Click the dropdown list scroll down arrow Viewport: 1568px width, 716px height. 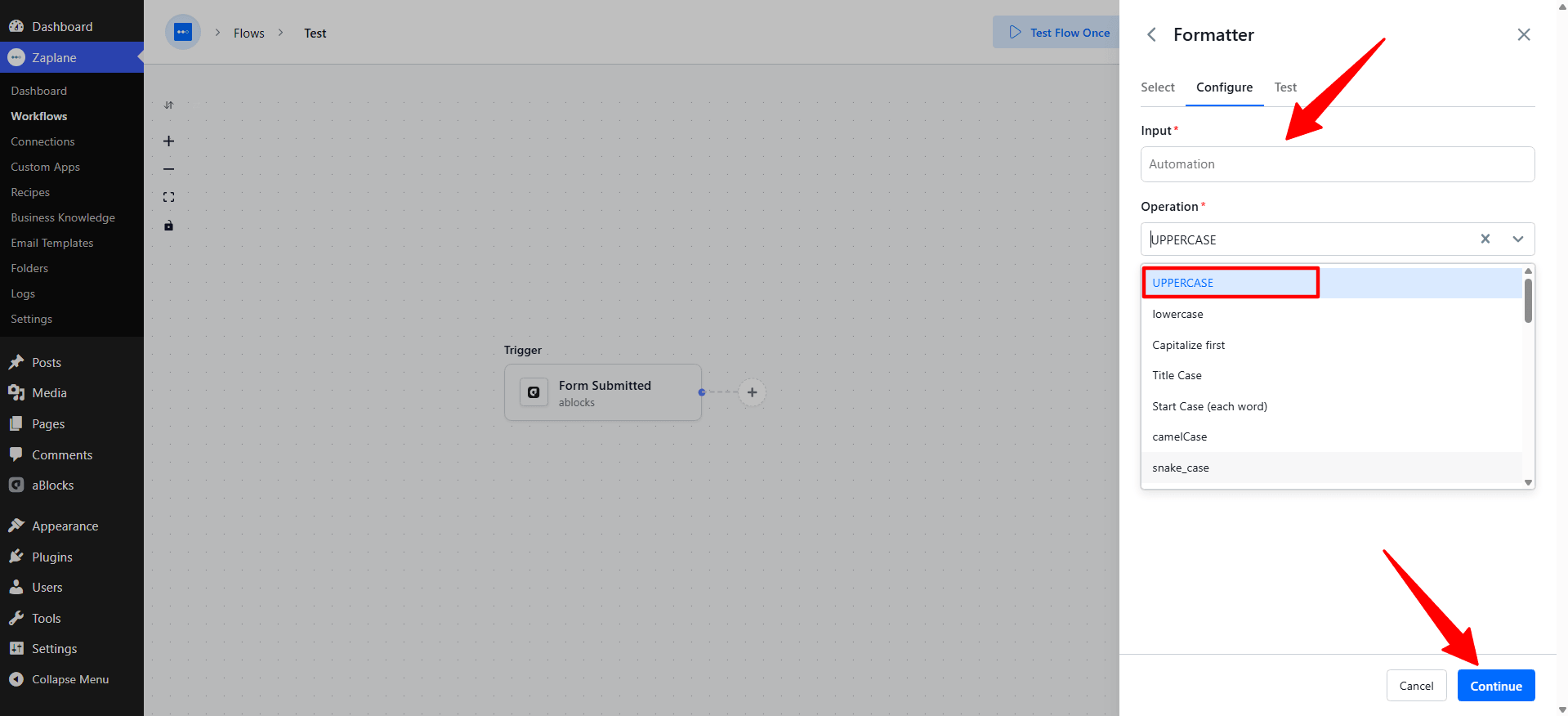1528,482
